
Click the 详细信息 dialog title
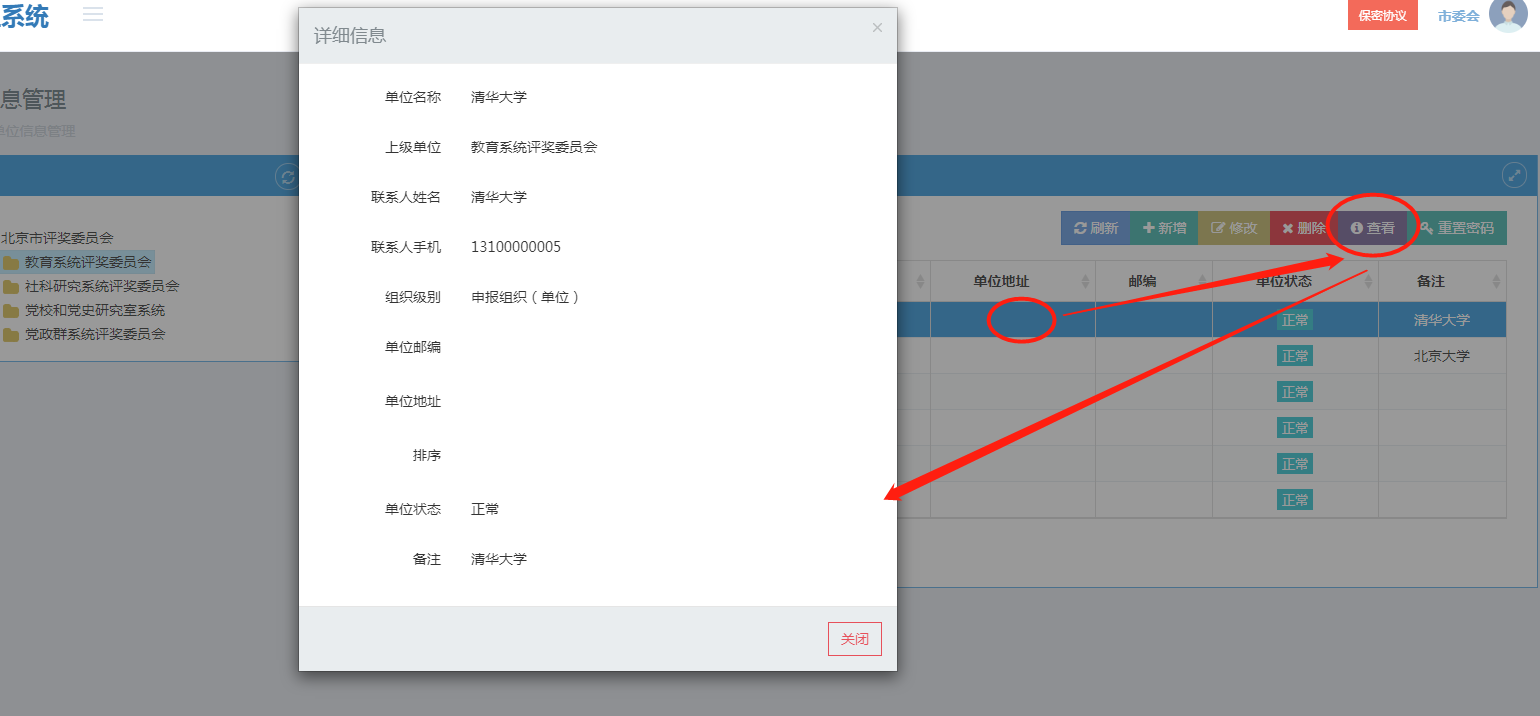(350, 36)
